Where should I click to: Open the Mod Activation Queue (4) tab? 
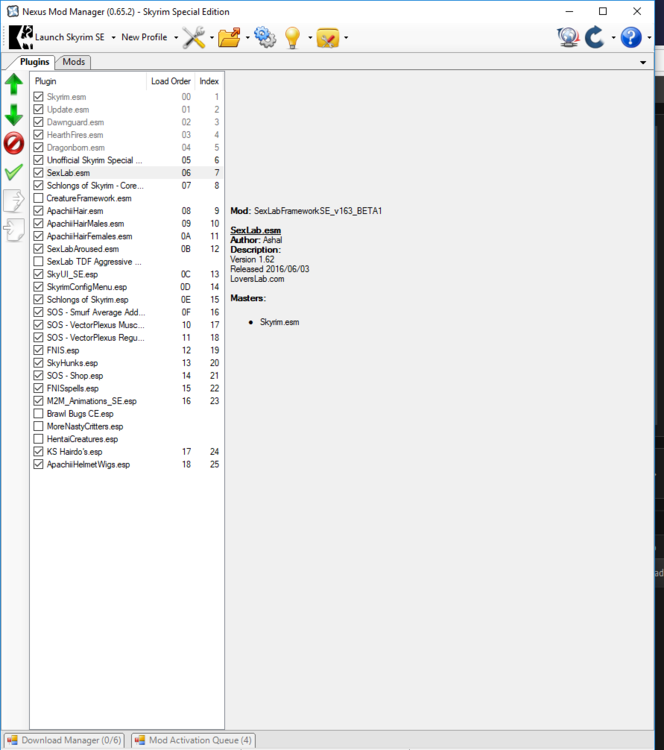[193, 740]
